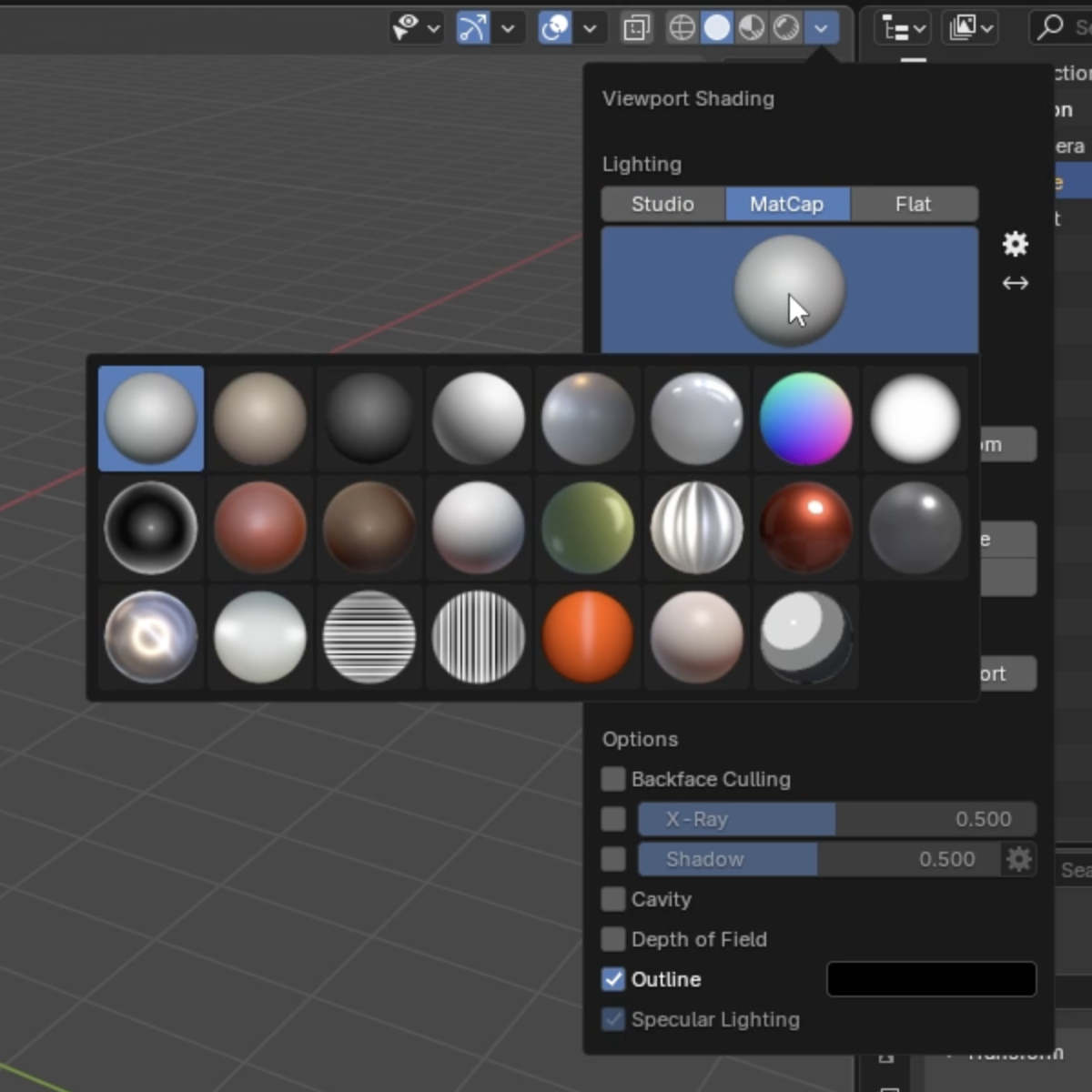Click the current MatCap preview sphere
Viewport: 1092px width, 1092px height.
[790, 290]
